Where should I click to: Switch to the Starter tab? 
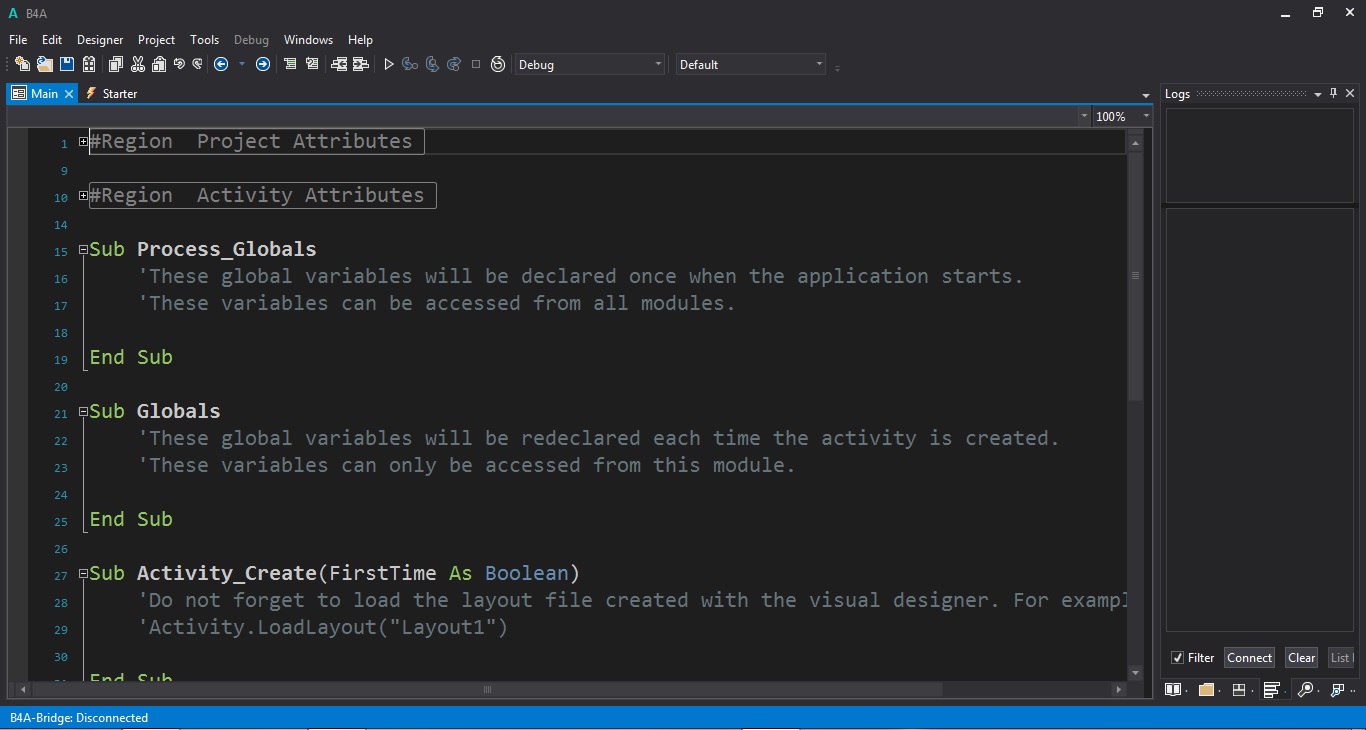pyautogui.click(x=119, y=94)
